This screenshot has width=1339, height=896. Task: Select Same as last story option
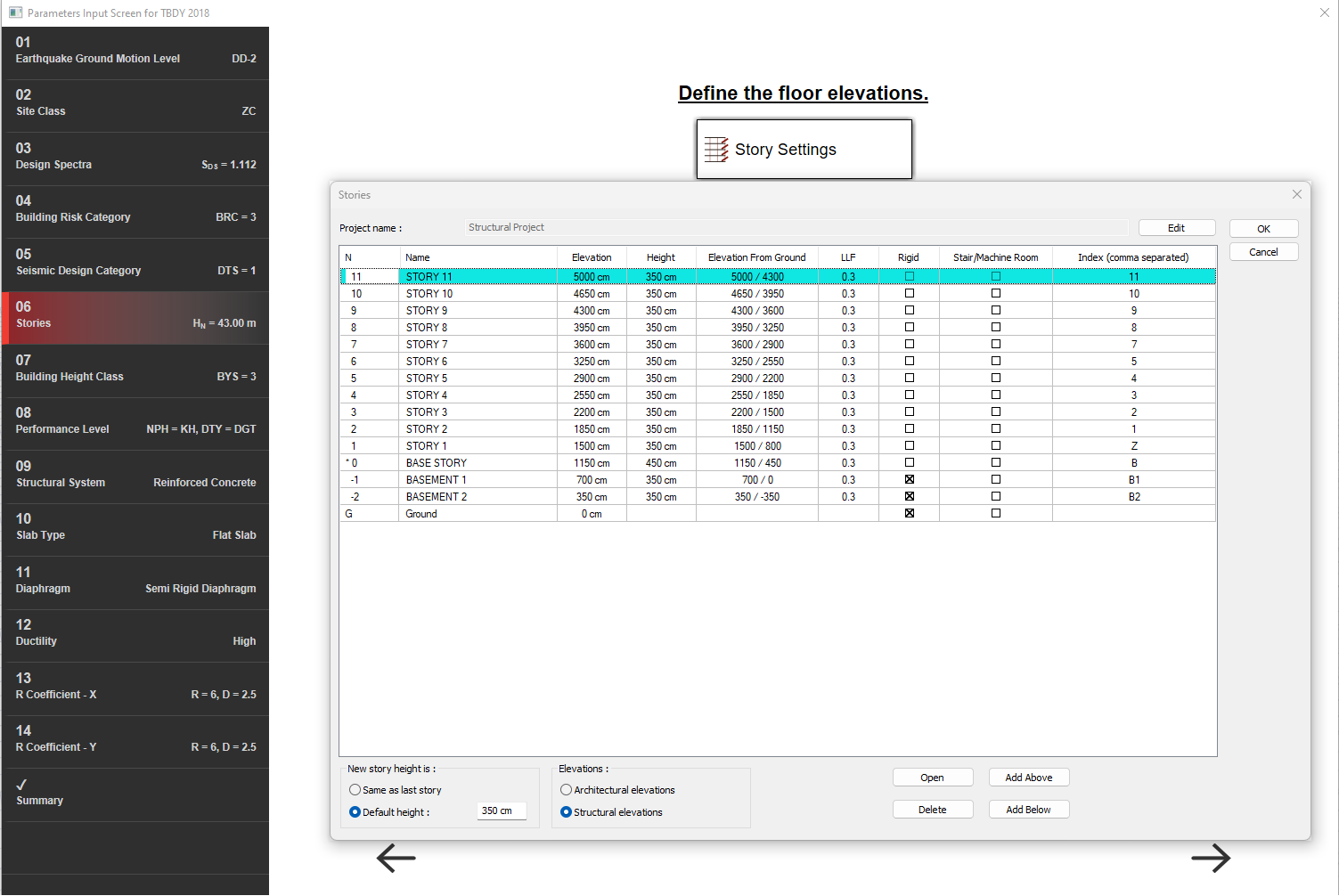coord(355,790)
